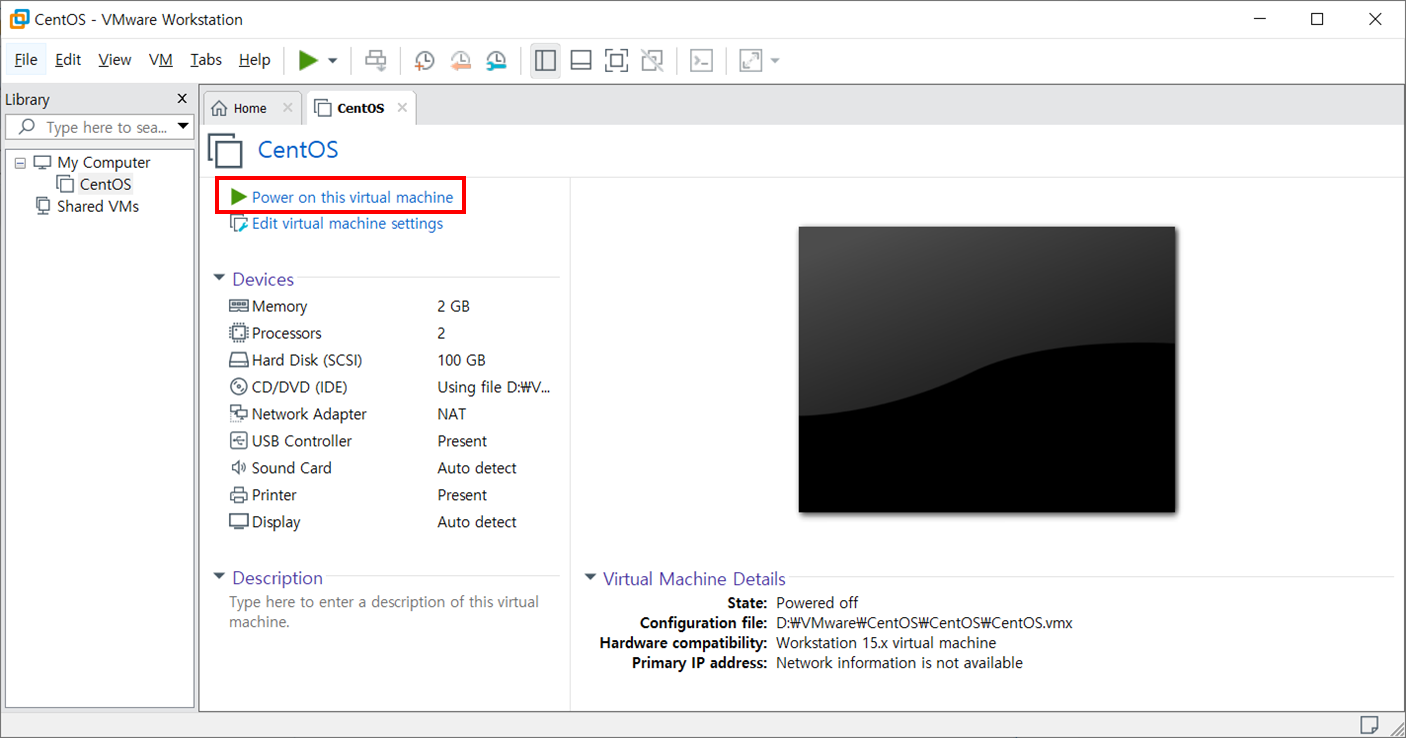
Task: Click the black VM screen preview thumbnail
Action: [986, 369]
